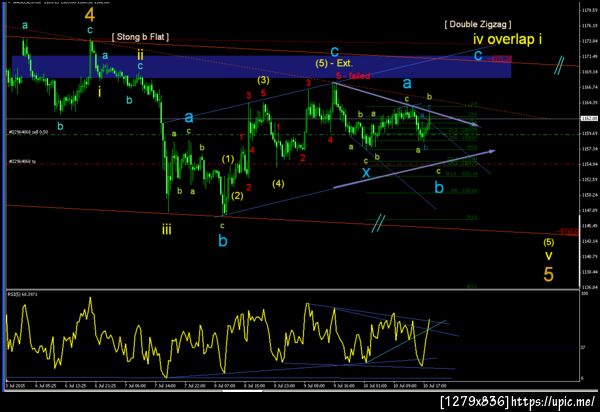
Task: Click the '8 Jul 15:00' time label
Action: [x=254, y=386]
